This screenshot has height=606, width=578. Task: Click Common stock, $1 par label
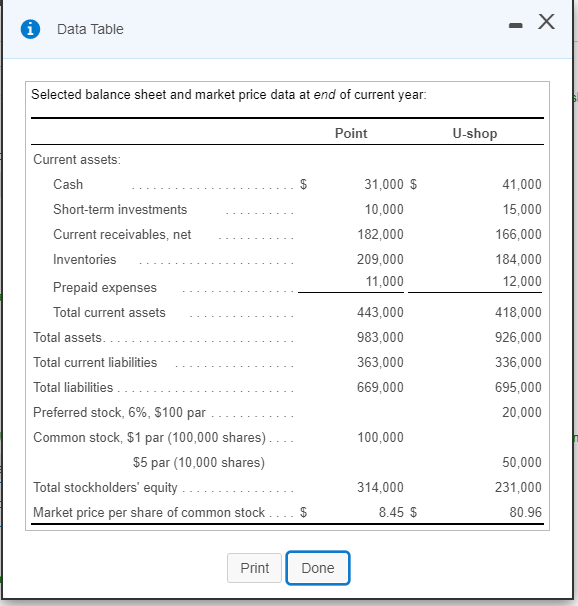(150, 437)
